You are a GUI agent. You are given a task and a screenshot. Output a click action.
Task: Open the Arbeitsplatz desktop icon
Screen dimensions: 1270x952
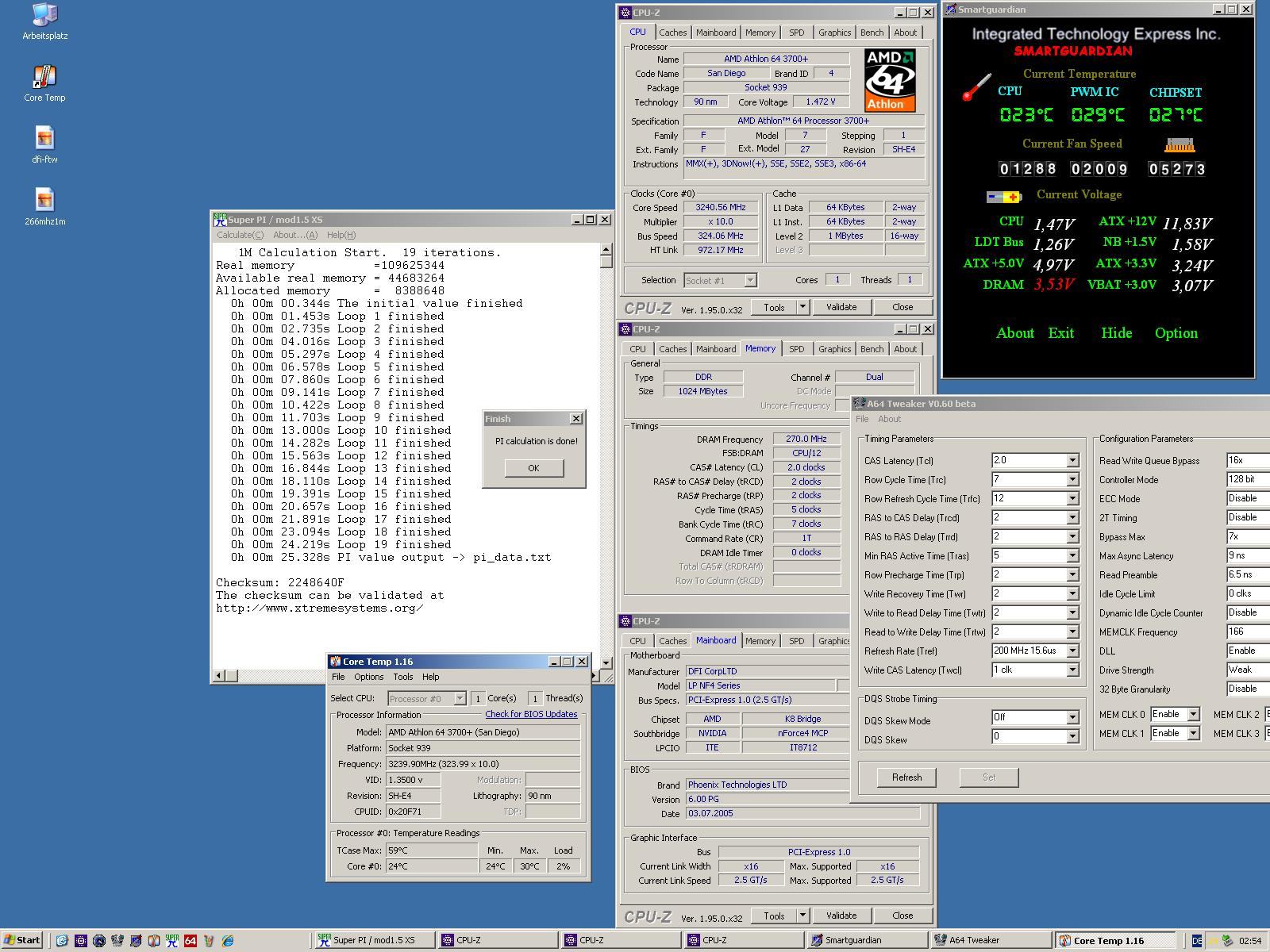(x=44, y=21)
